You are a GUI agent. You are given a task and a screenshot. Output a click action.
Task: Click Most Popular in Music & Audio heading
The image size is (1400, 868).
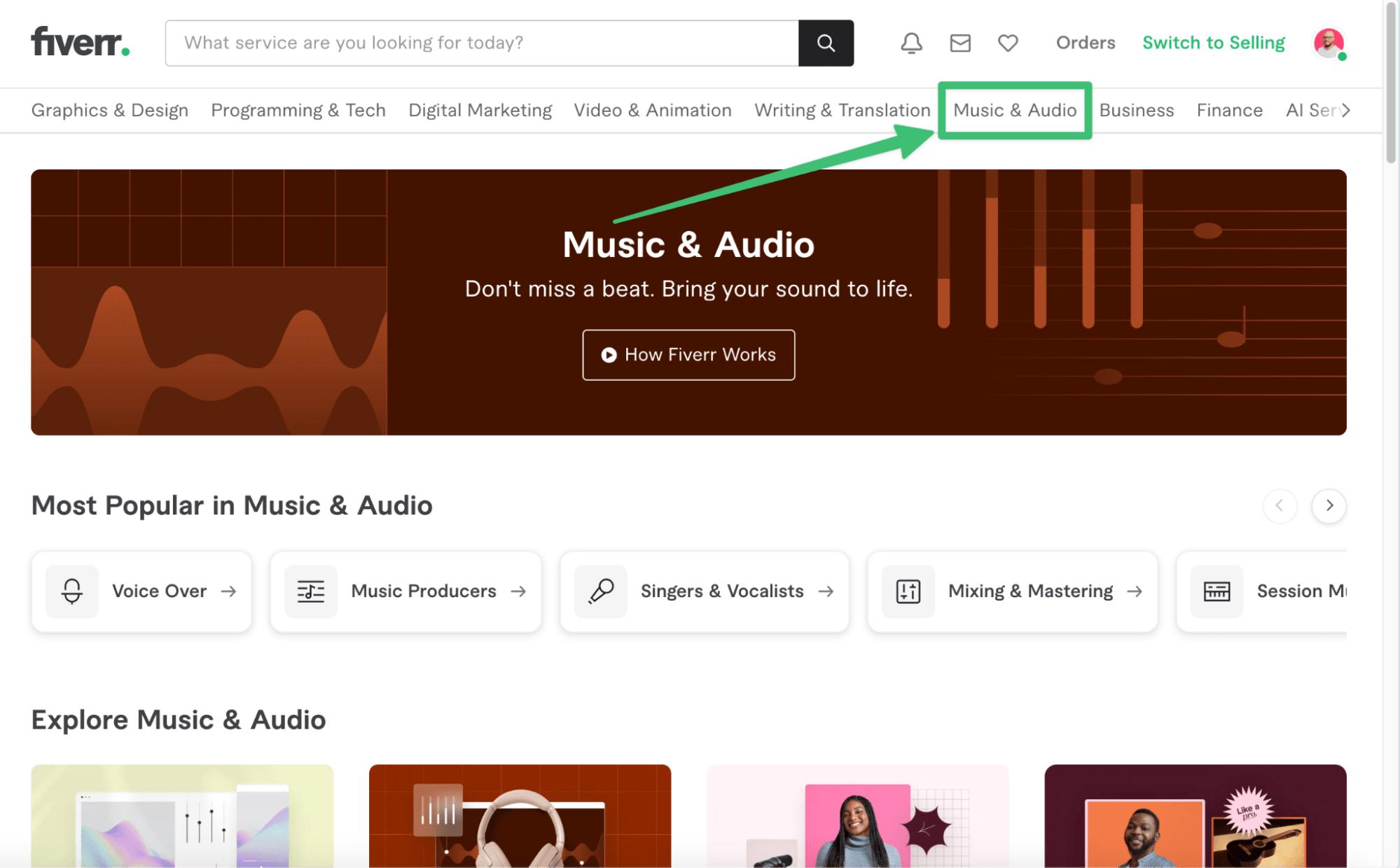pos(232,505)
